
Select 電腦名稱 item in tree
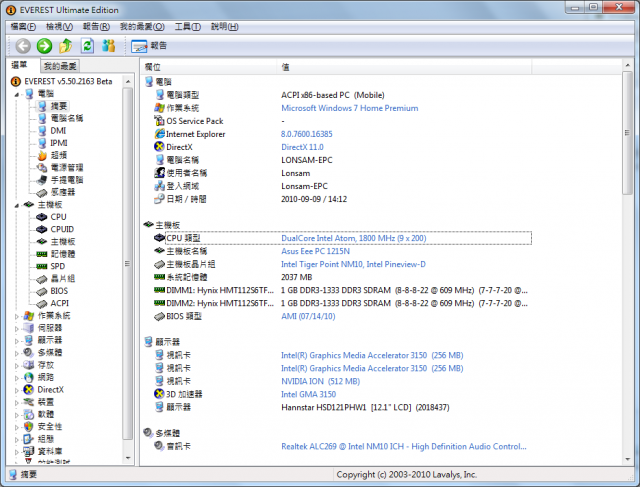click(x=67, y=118)
